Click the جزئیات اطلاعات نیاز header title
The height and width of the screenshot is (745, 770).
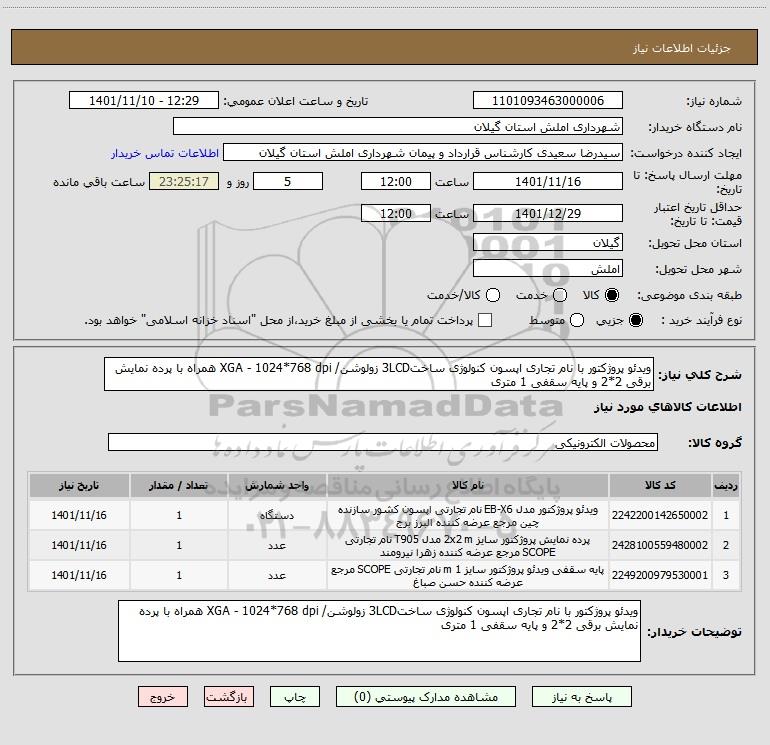[682, 48]
